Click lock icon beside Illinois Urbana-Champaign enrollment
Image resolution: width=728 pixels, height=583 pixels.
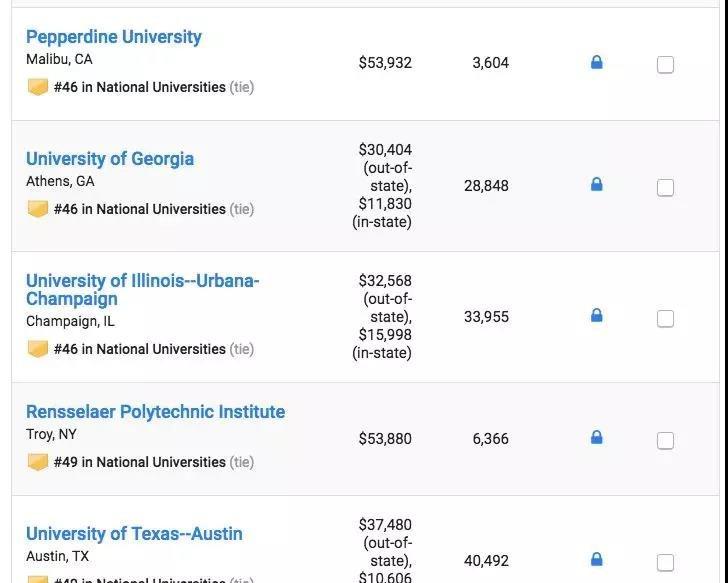[597, 316]
